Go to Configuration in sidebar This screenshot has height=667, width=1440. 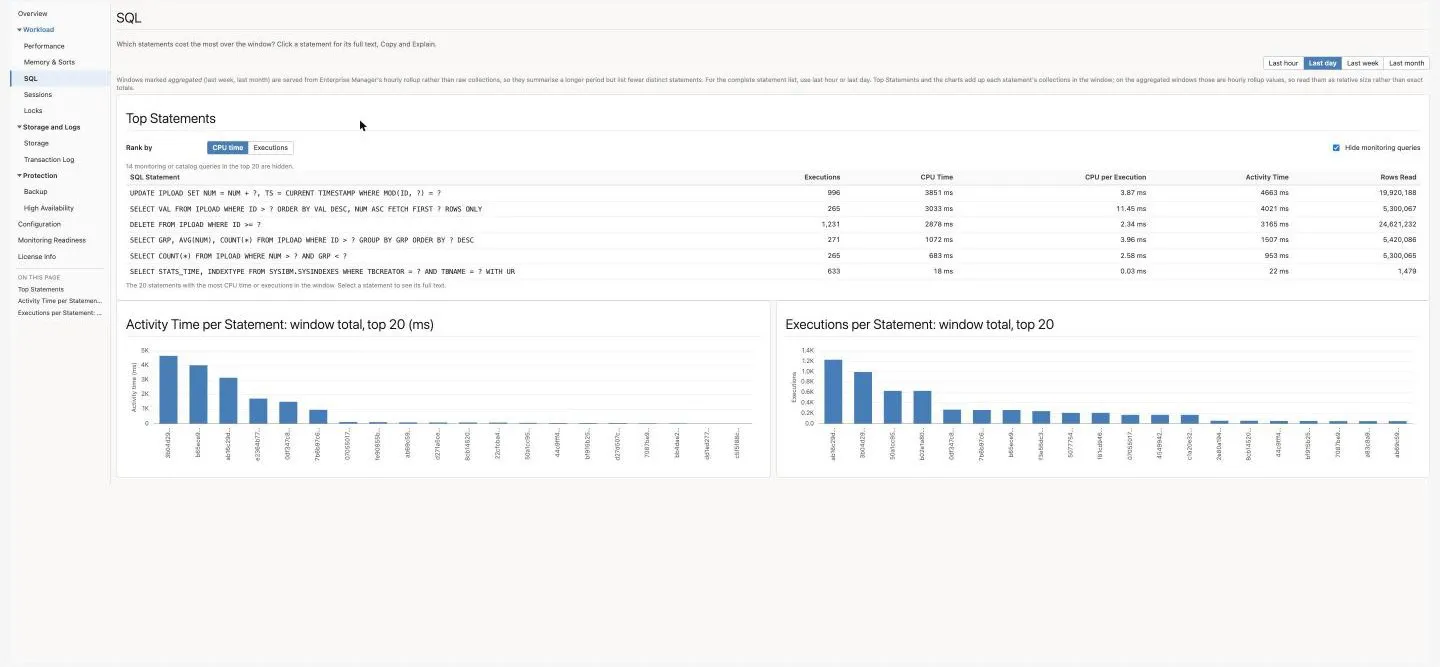point(39,224)
